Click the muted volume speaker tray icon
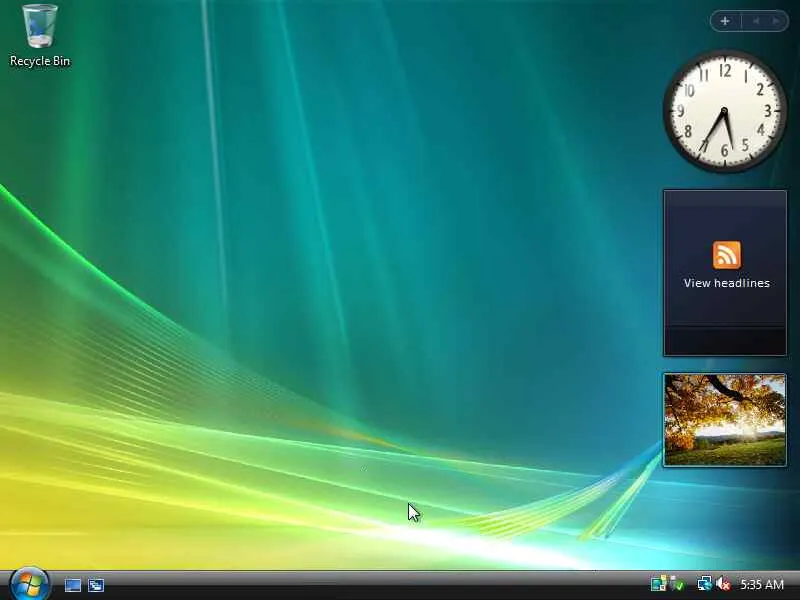This screenshot has height=600, width=800. point(723,584)
